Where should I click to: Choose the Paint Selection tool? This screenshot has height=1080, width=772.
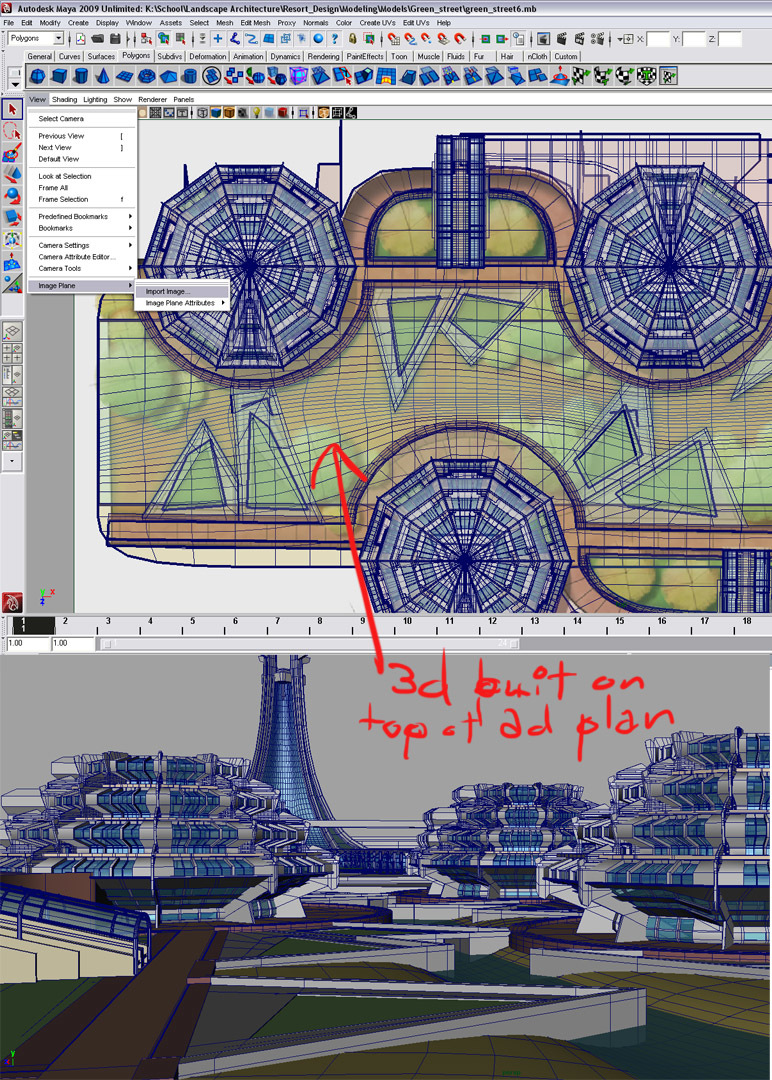(13, 153)
